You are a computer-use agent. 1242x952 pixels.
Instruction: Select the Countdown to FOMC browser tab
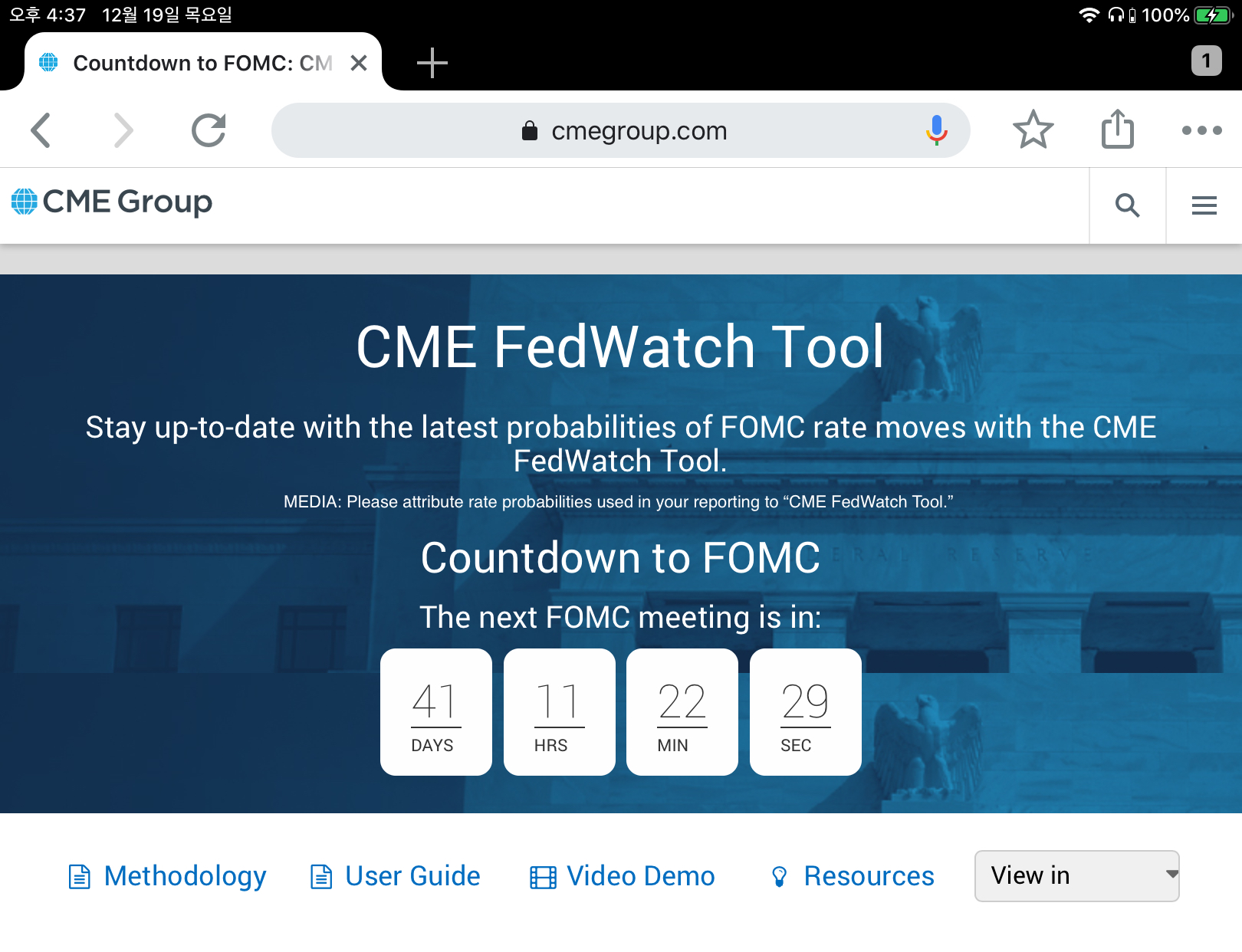203,63
